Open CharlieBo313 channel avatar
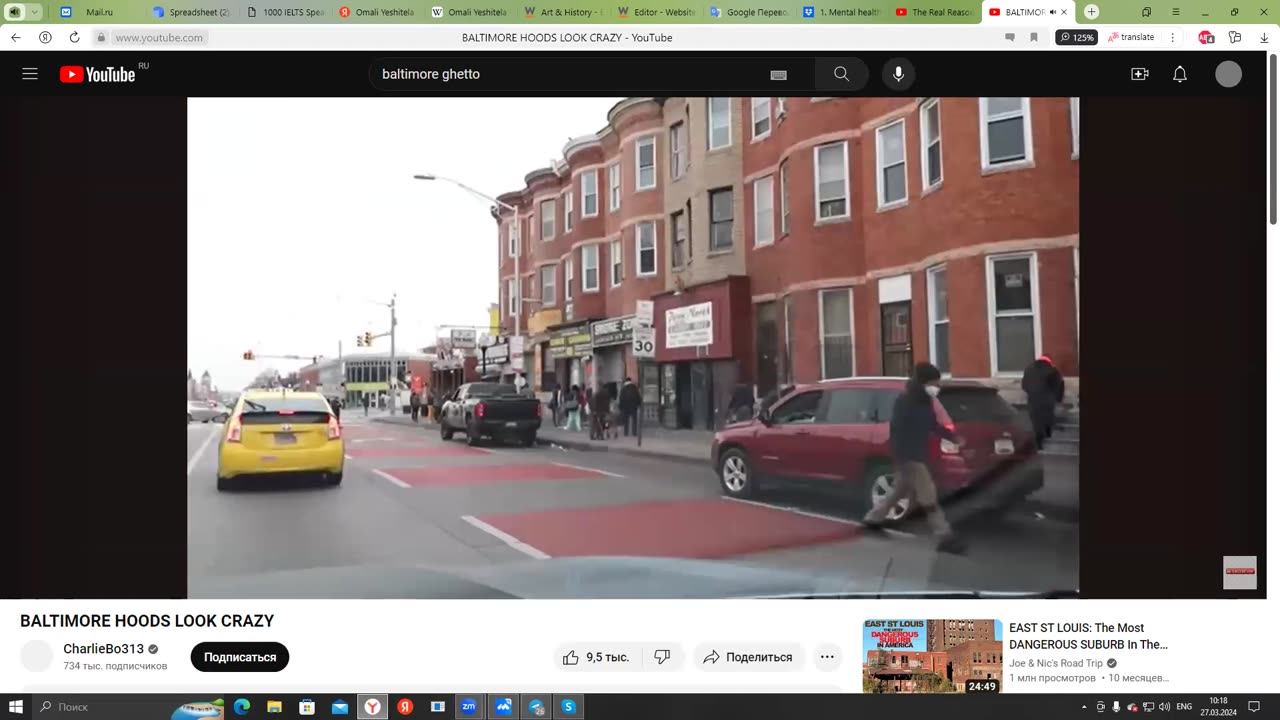This screenshot has height=720, width=1280. pos(37,656)
